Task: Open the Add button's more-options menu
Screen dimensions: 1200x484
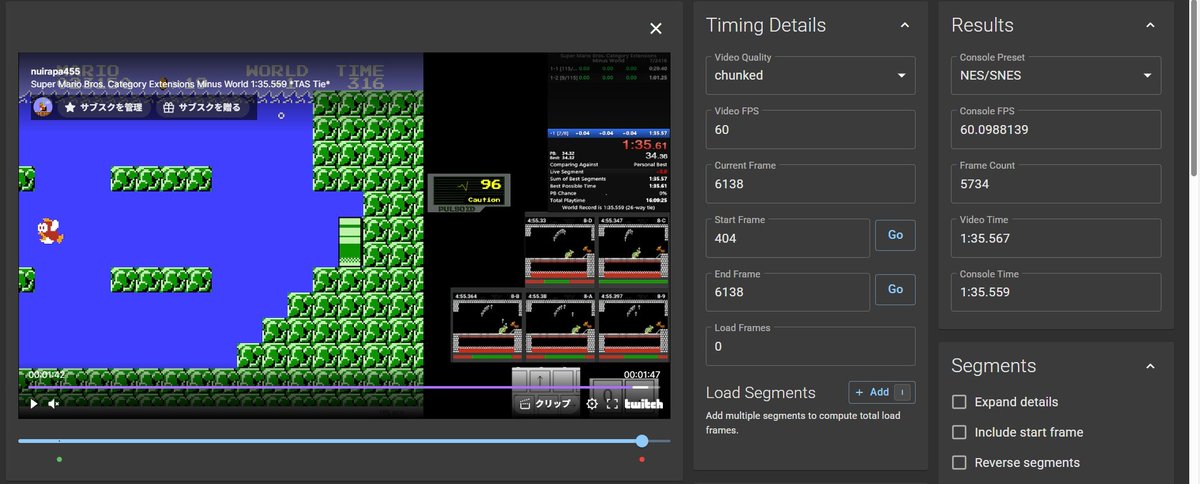Action: pyautogui.click(x=904, y=392)
